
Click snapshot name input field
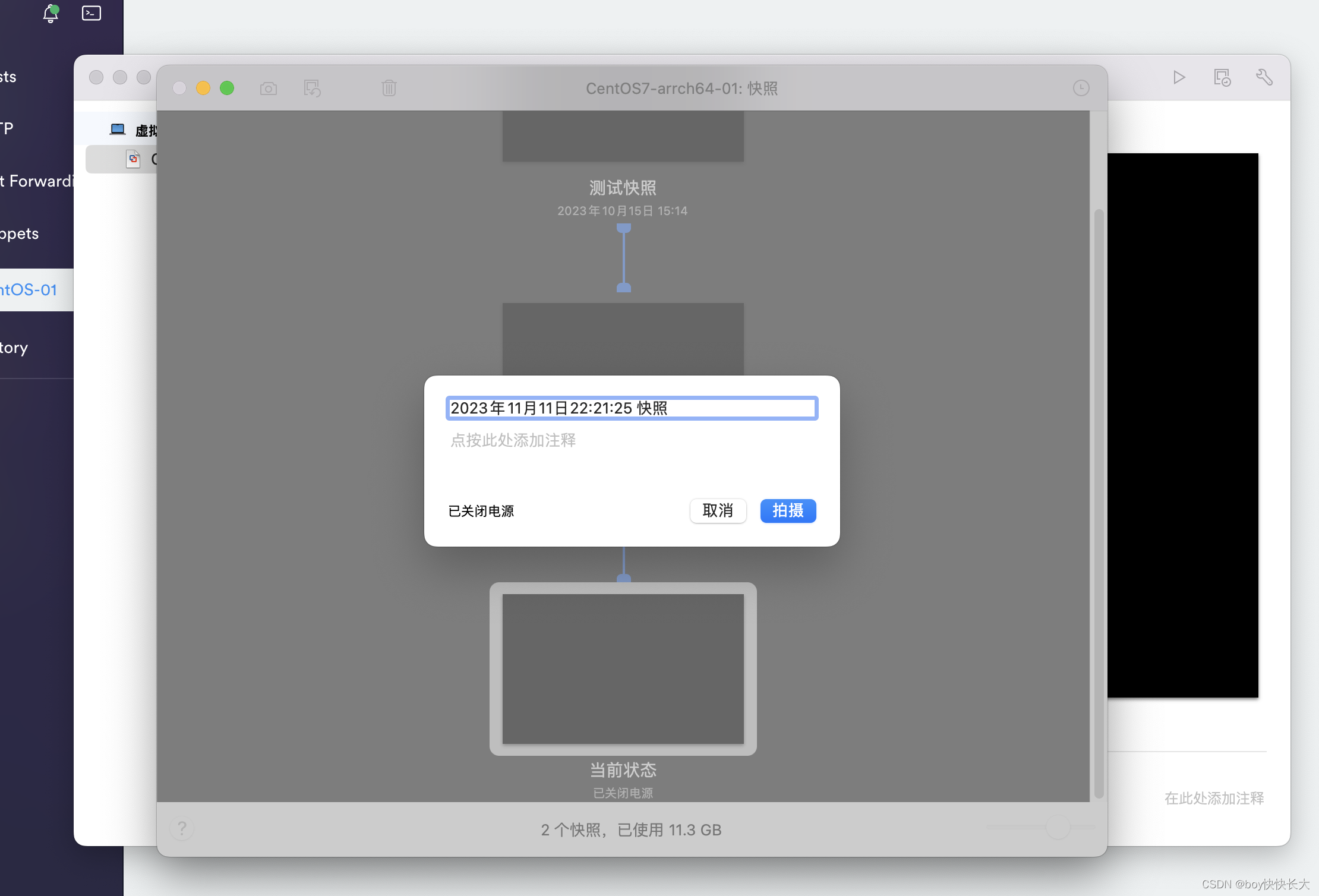632,407
